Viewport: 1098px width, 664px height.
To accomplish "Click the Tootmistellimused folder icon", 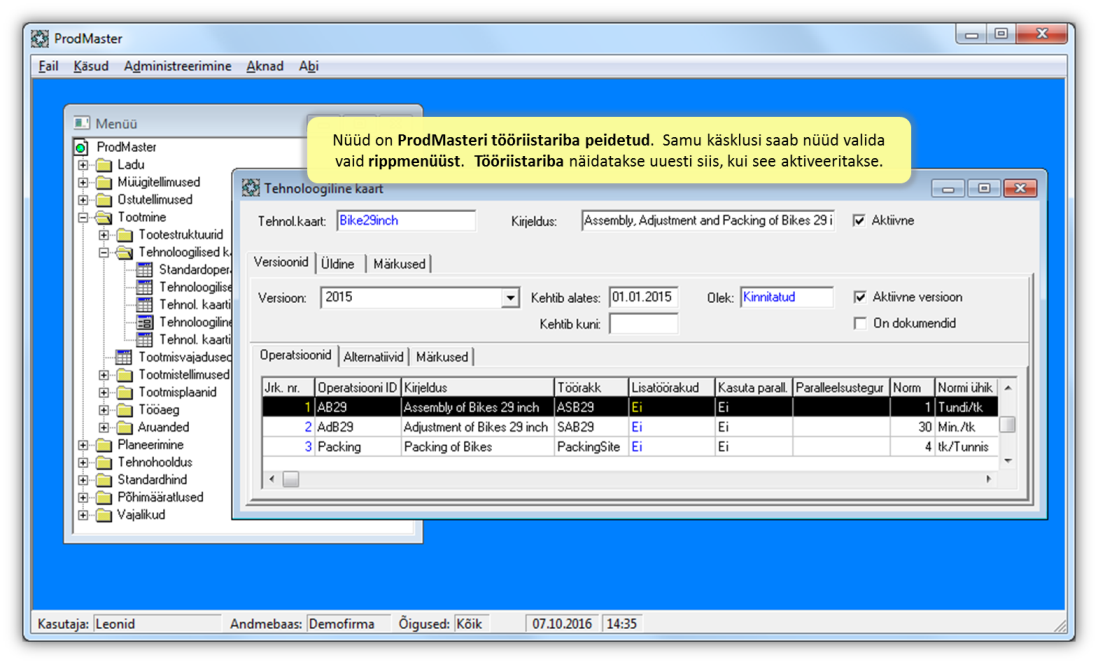I will [x=125, y=375].
